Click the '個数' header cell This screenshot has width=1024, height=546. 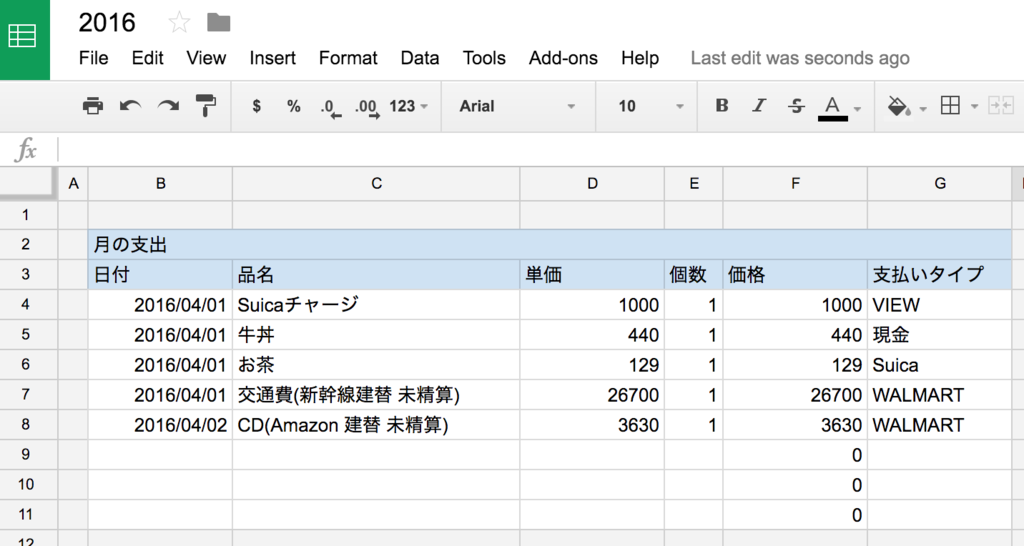[694, 274]
